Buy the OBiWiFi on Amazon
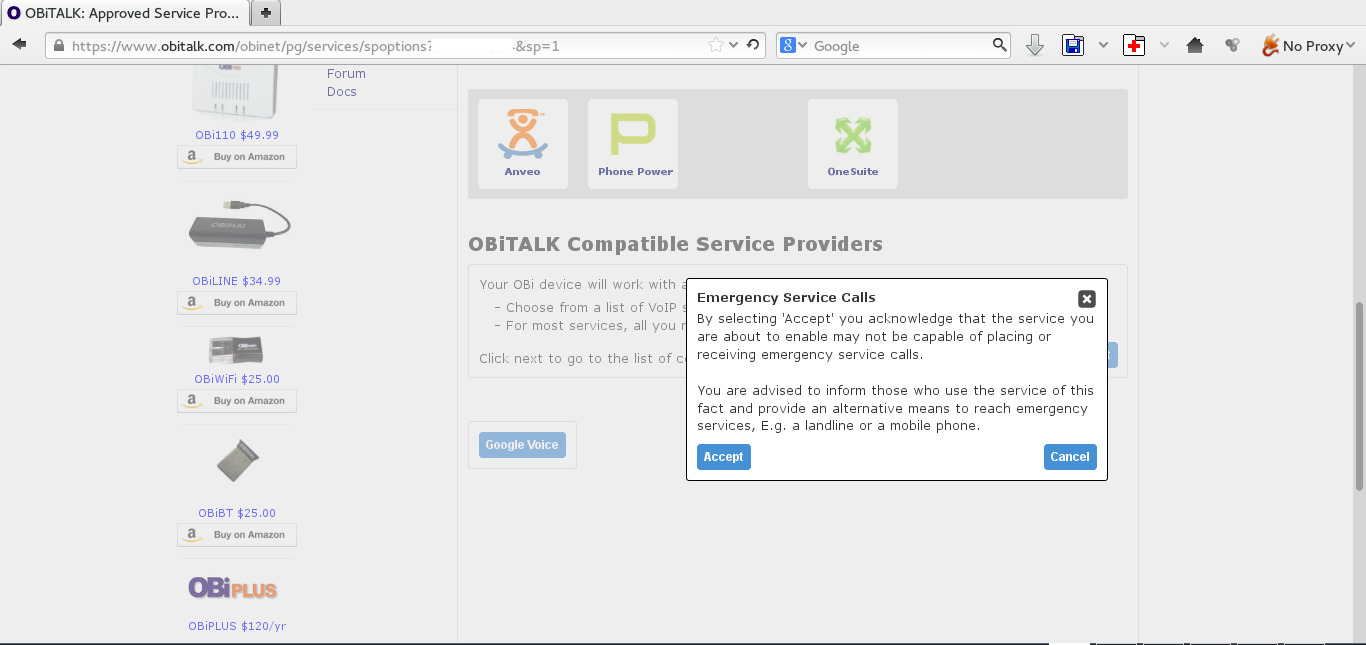The image size is (1366, 645). [237, 401]
